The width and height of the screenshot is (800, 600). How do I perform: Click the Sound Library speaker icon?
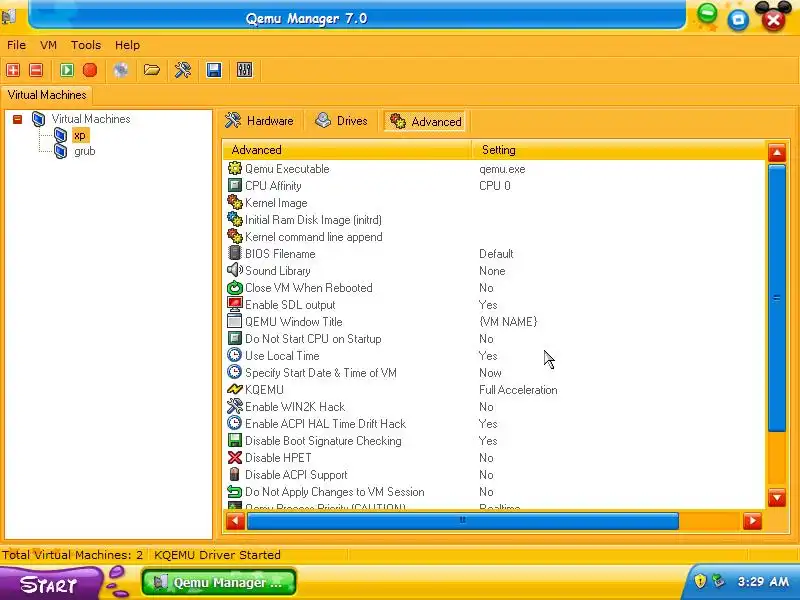(235, 270)
